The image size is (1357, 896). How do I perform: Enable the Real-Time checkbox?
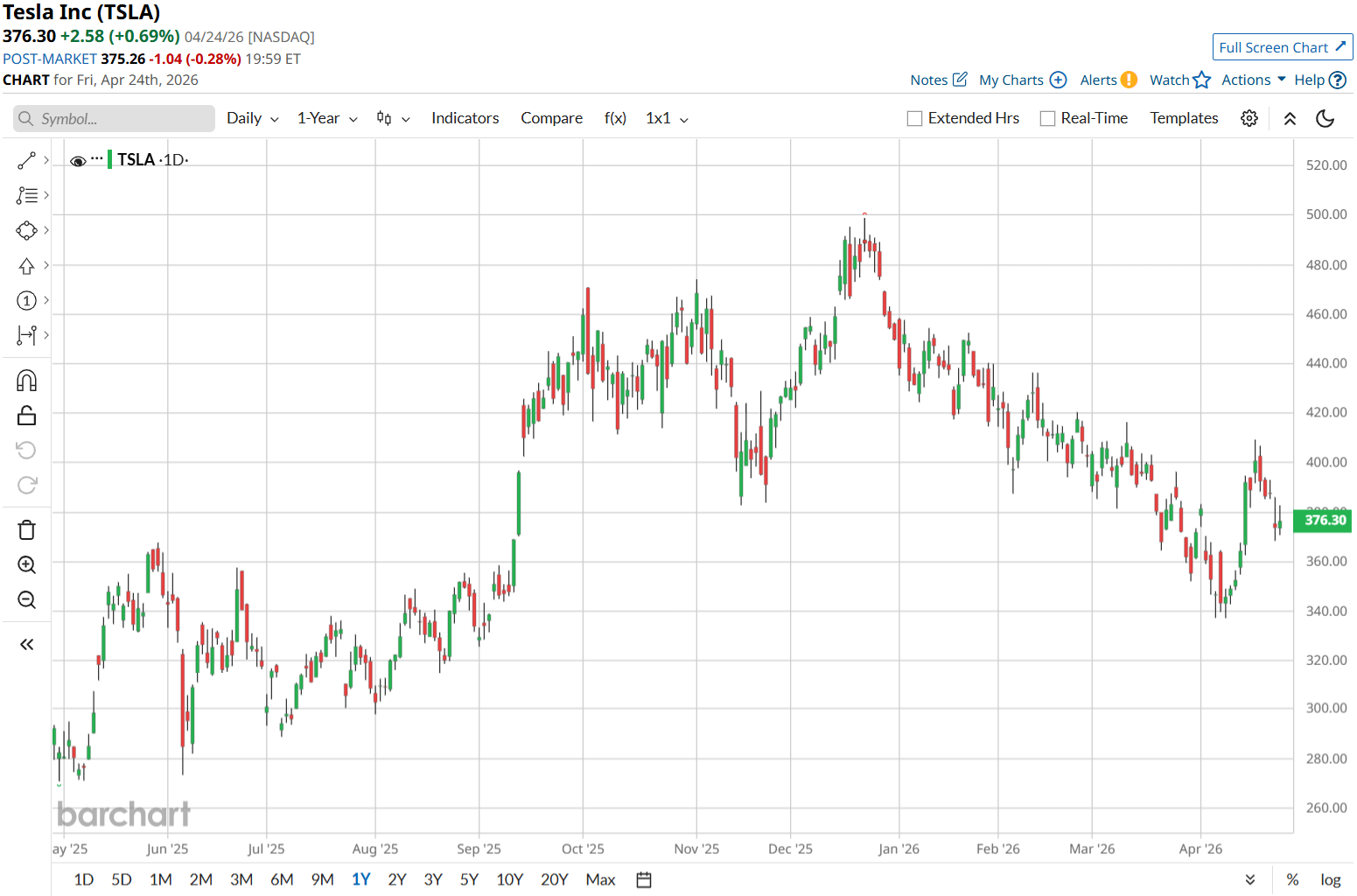pos(1047,118)
